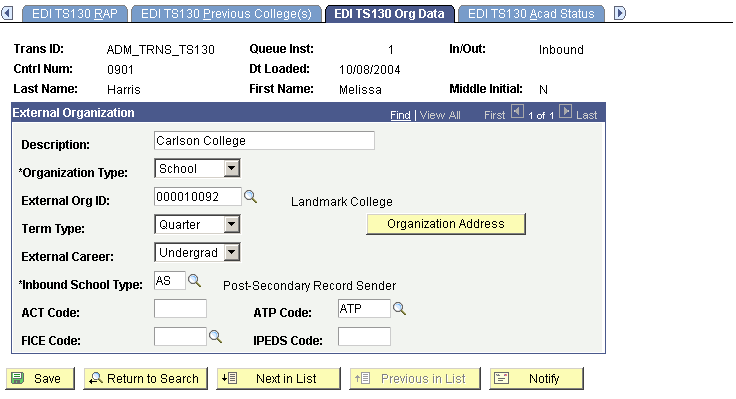Viewport: 736px width, 399px height.
Task: Open lookup for ATP Code
Action: point(399,308)
